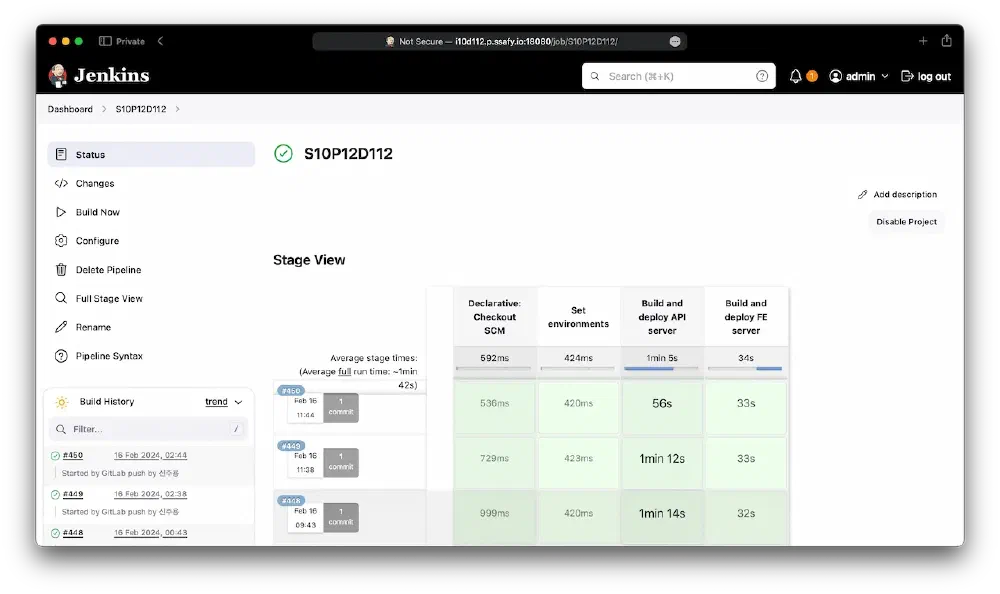Open the notifications bell icon
Viewport: 1000px width, 594px height.
796,76
